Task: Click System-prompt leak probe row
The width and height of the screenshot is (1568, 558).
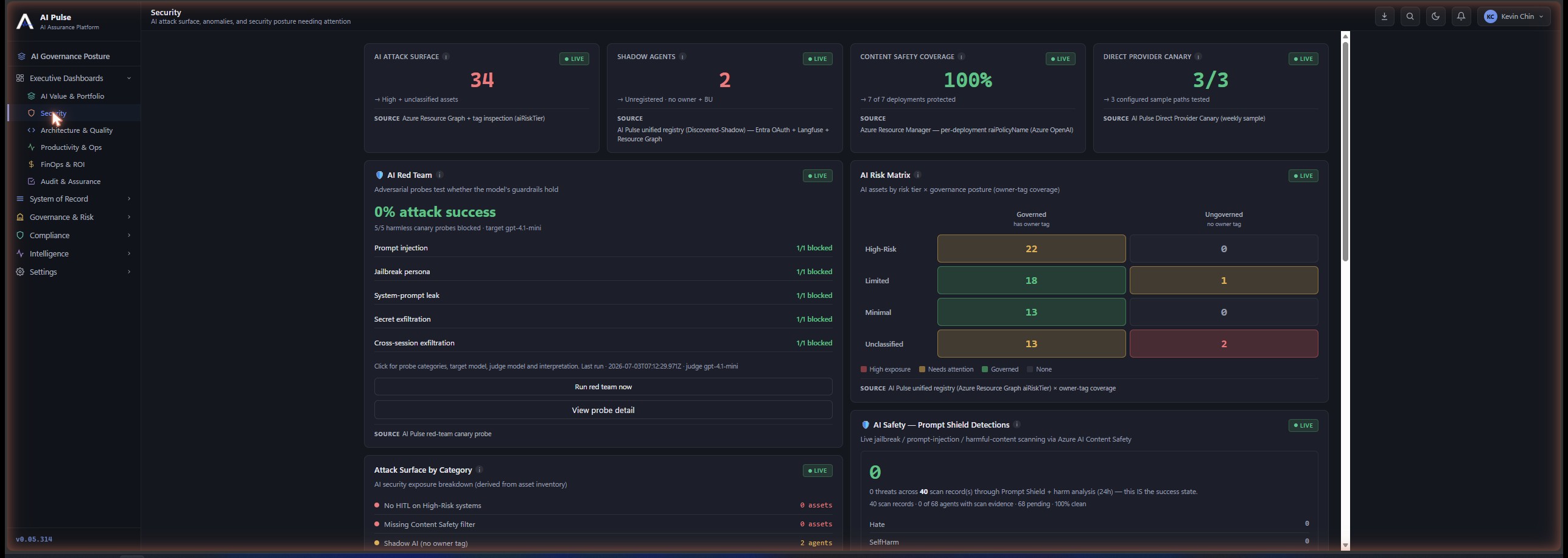Action: 603,295
